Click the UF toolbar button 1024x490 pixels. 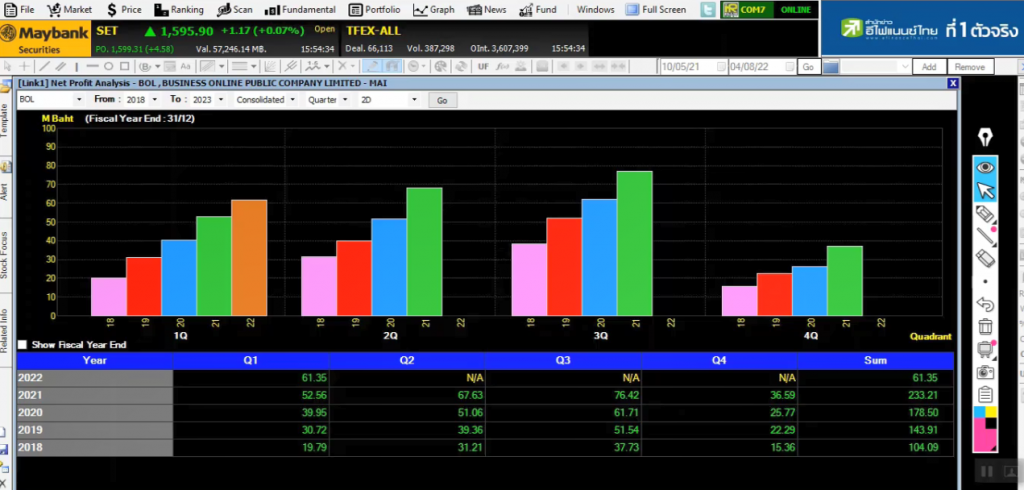pos(483,66)
